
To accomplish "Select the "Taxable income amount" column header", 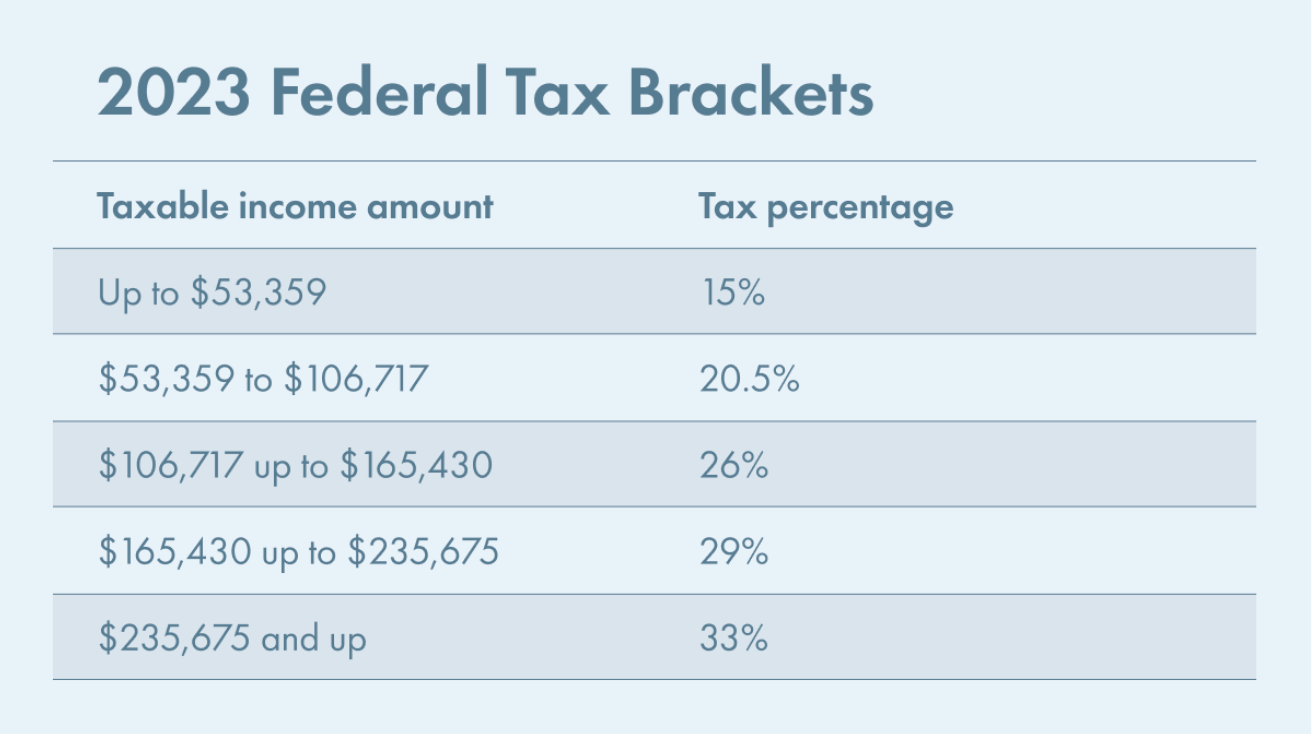I will coord(295,206).
